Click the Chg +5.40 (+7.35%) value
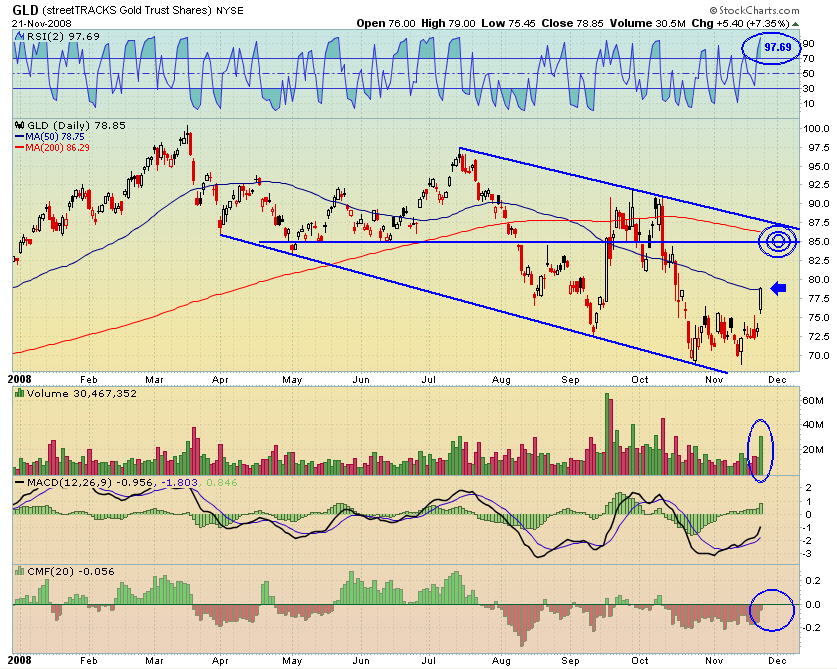The height and width of the screenshot is (669, 837). [x=740, y=23]
